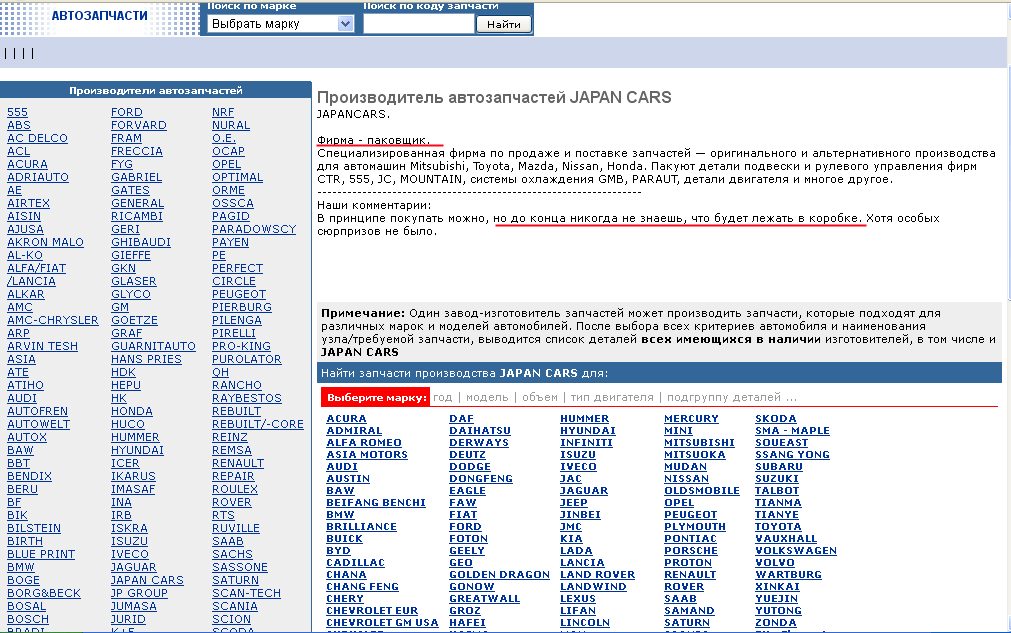This screenshot has height=633, width=1011.
Task: Choose CADILLAC car brand
Action: [355, 562]
